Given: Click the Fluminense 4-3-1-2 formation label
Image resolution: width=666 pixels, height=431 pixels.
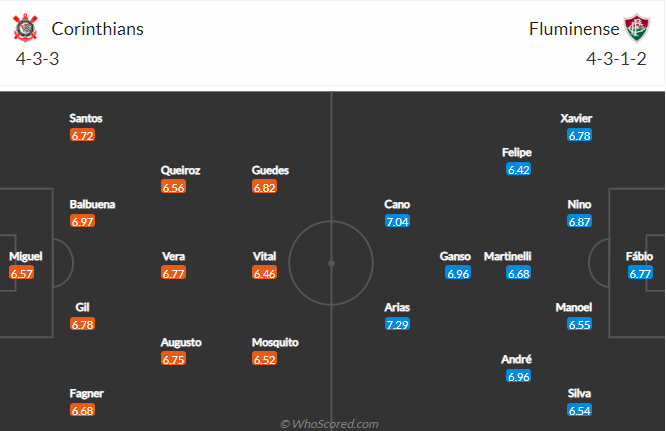Looking at the screenshot, I should click(616, 59).
